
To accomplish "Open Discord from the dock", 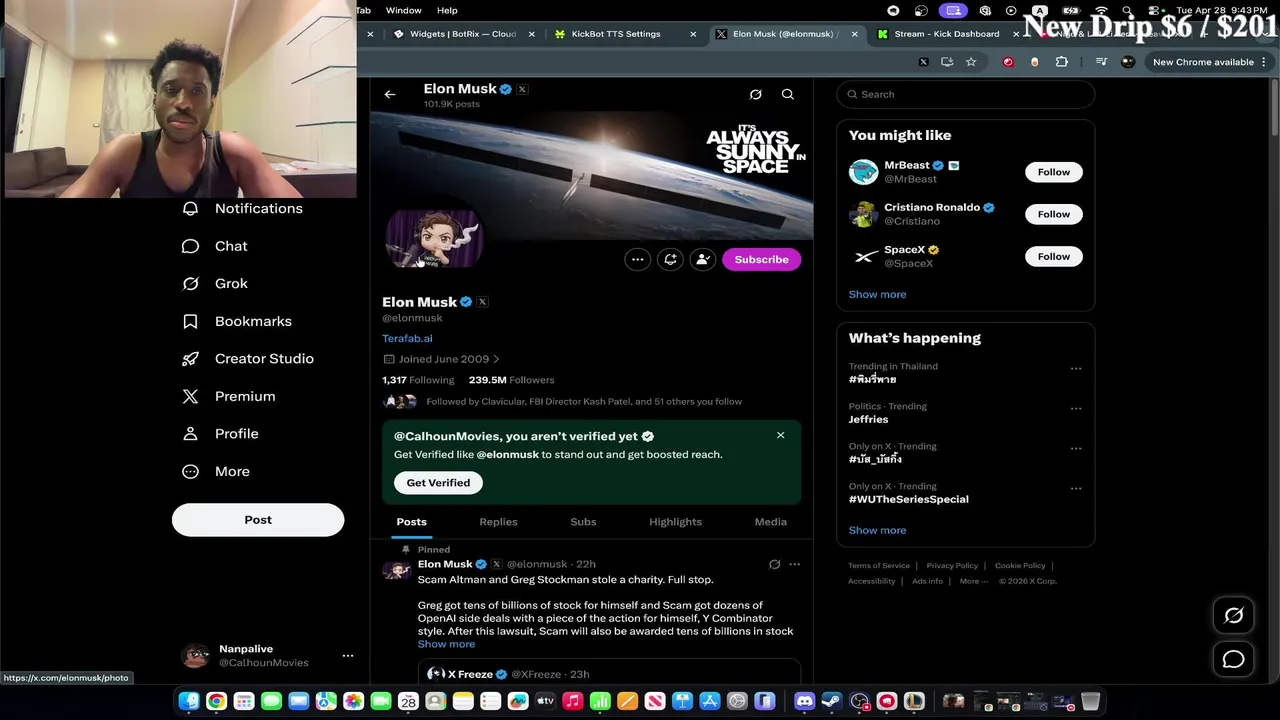I will point(804,702).
